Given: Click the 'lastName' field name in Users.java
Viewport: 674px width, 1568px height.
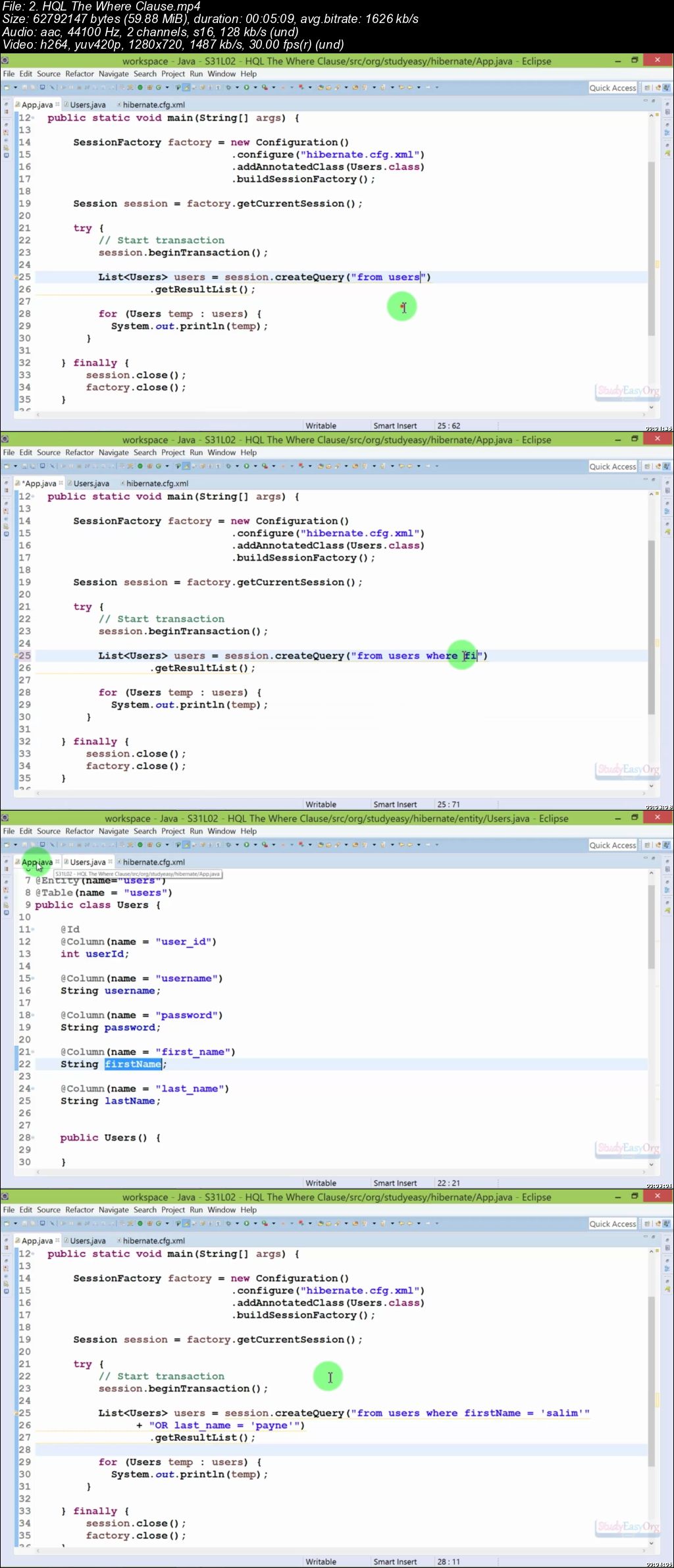Looking at the screenshot, I should coord(130,1101).
